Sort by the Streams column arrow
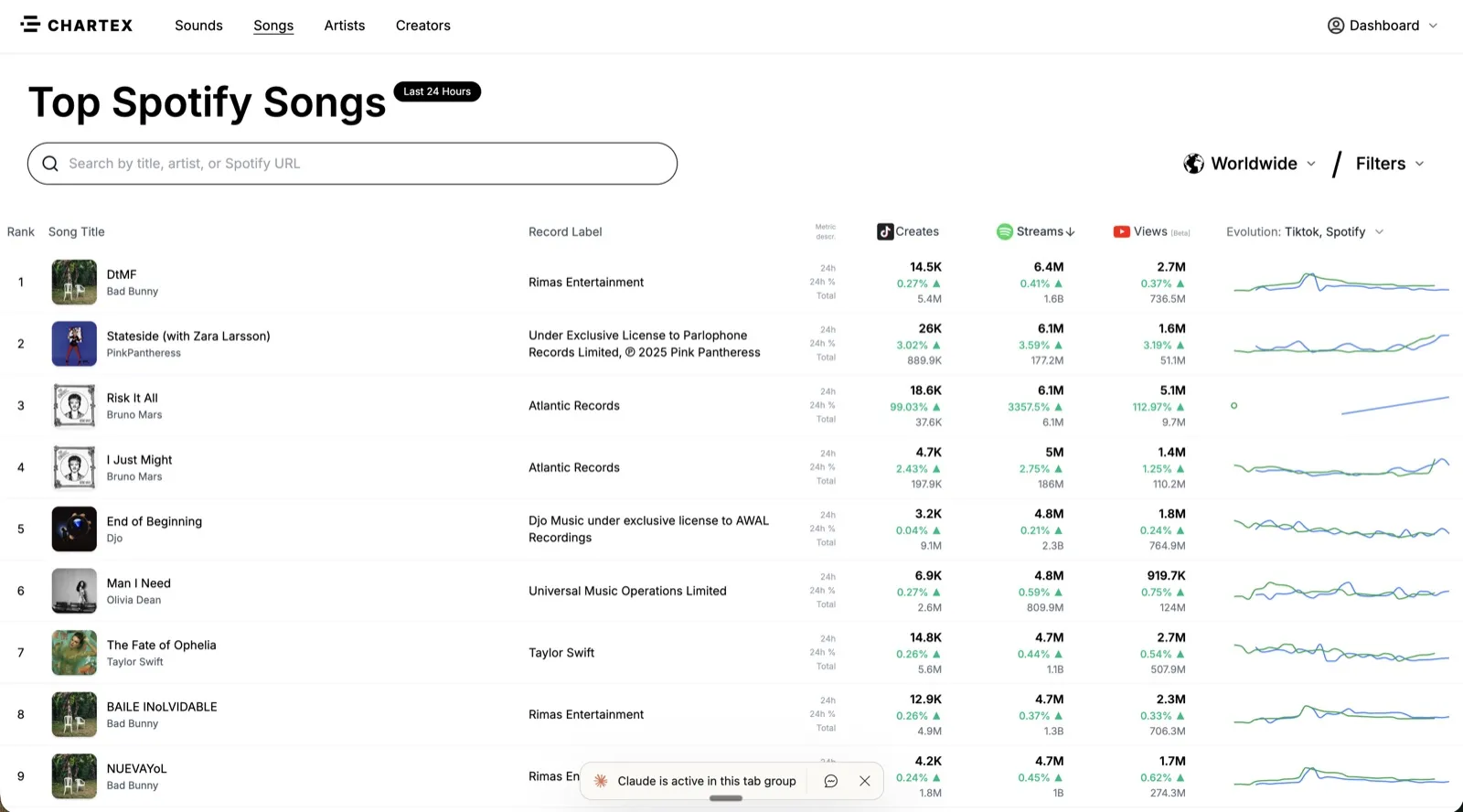Screen dimensions: 1463x812 (1071, 232)
